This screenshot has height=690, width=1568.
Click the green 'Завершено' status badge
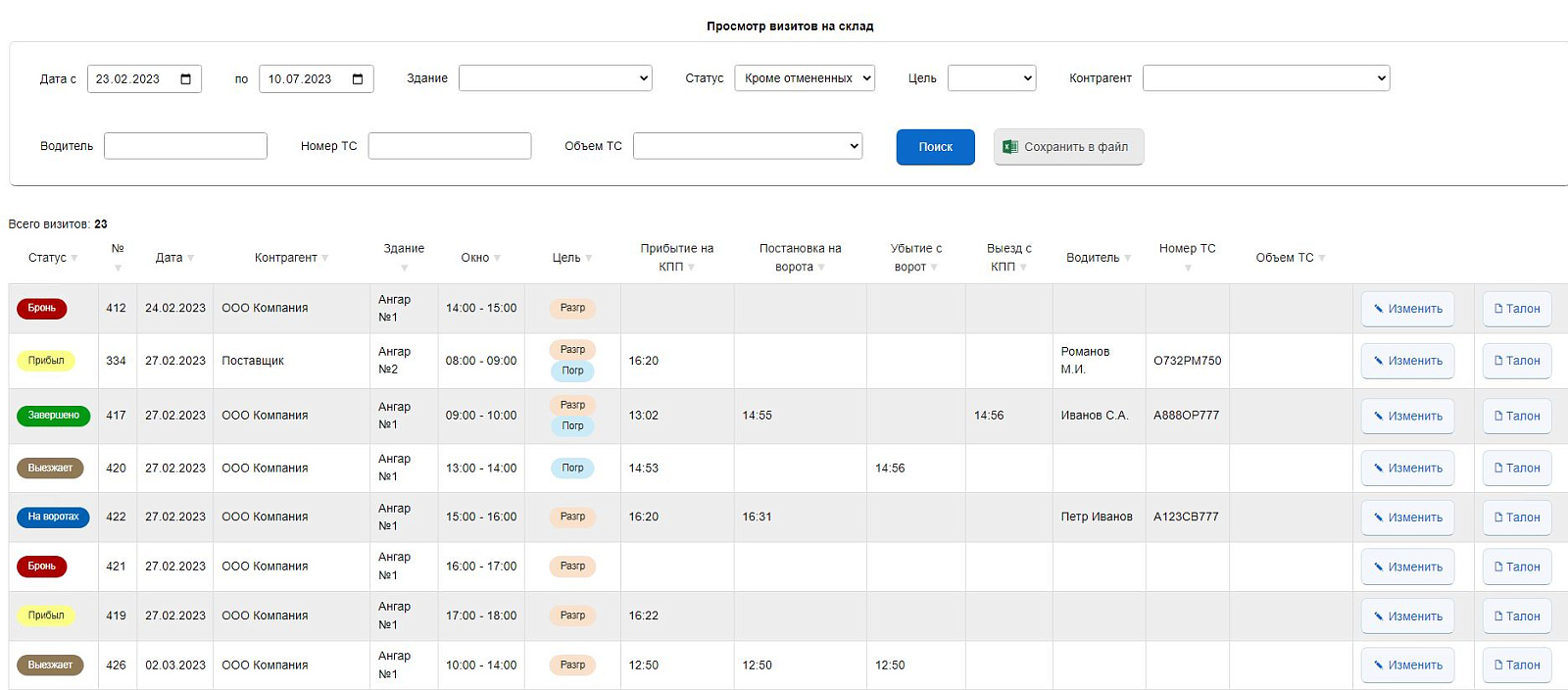coord(53,416)
